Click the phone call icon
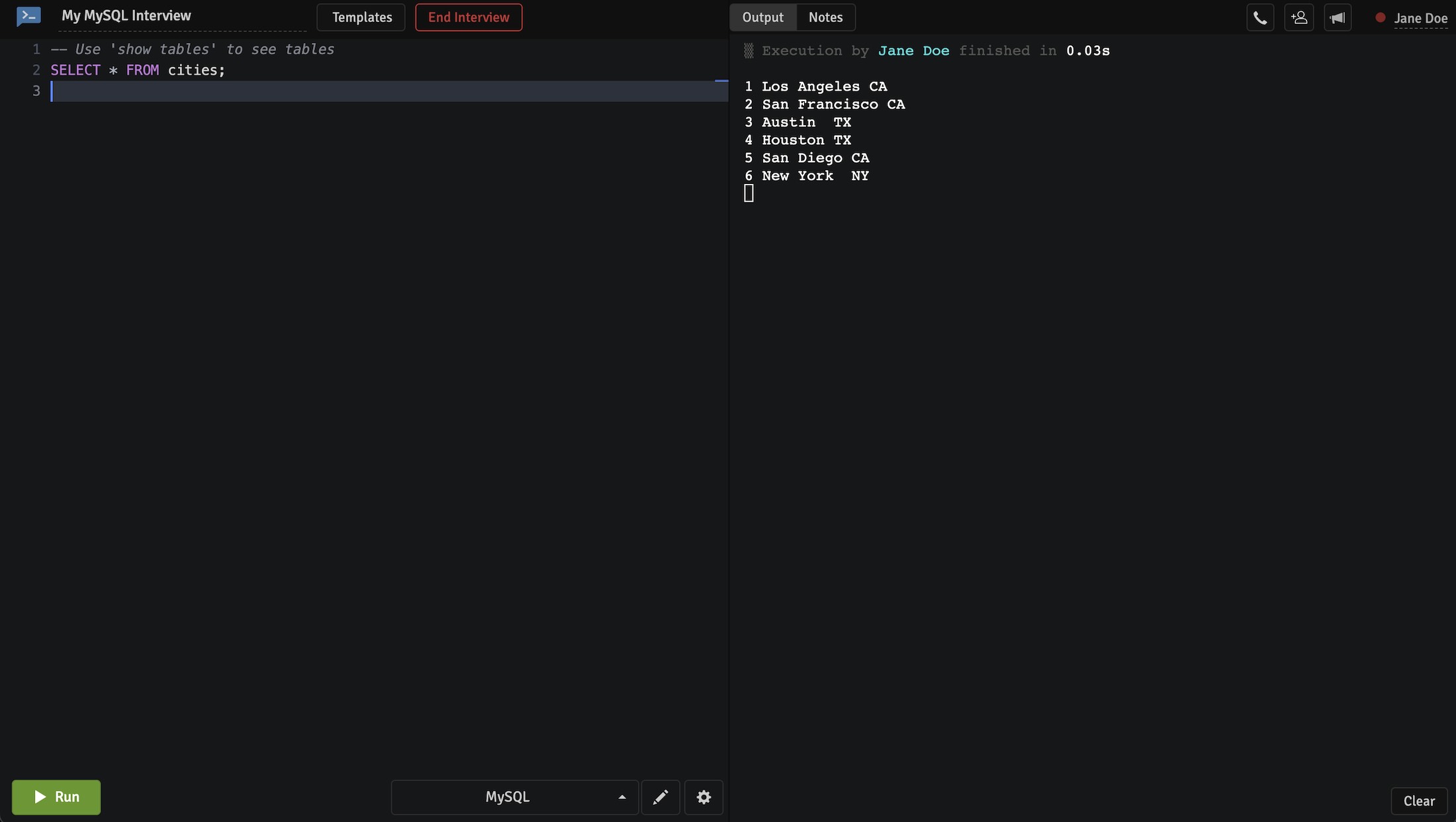This screenshot has height=822, width=1456. [1260, 17]
